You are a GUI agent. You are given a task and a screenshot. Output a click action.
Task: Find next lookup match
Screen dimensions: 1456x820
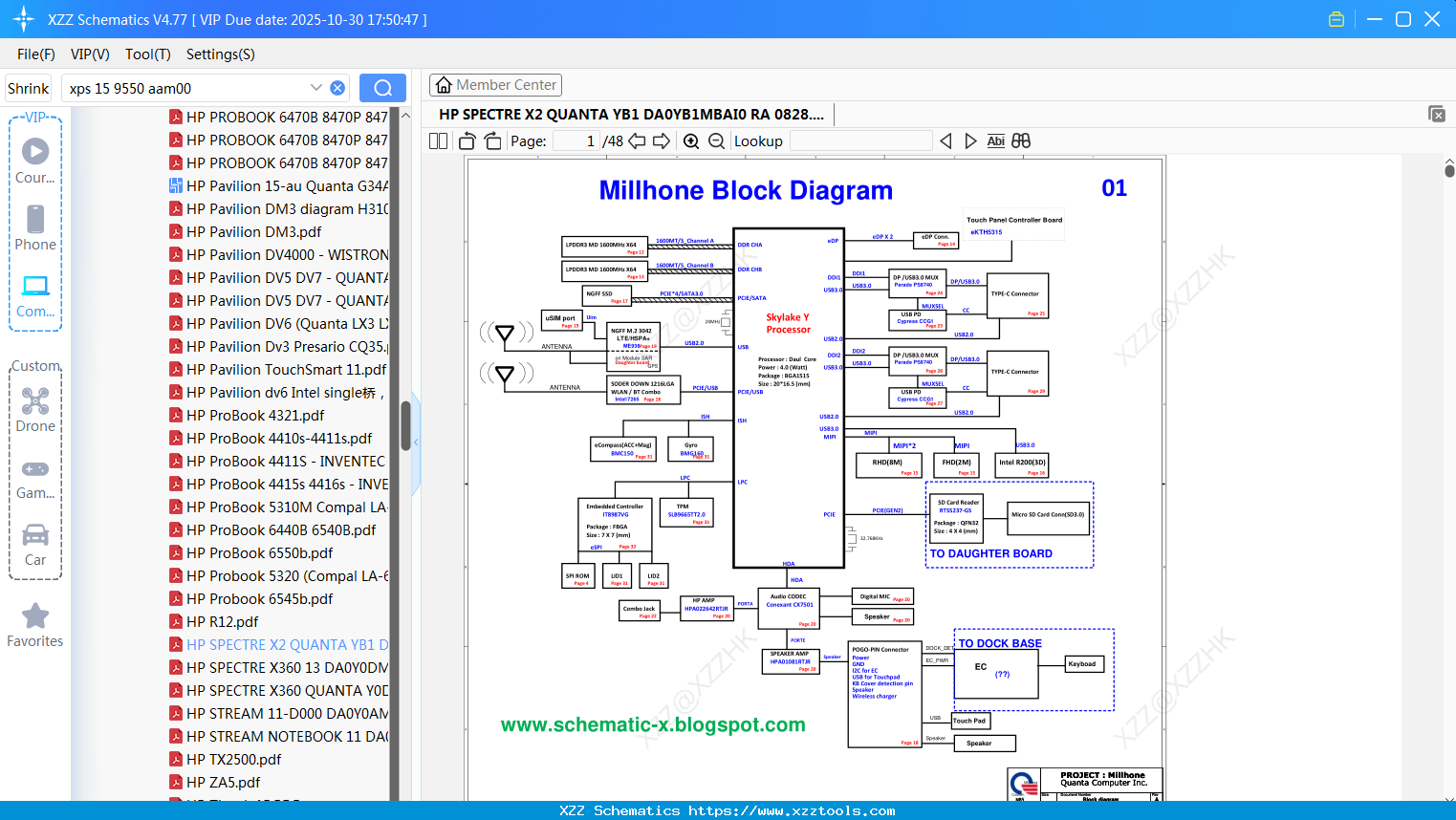[x=970, y=140]
